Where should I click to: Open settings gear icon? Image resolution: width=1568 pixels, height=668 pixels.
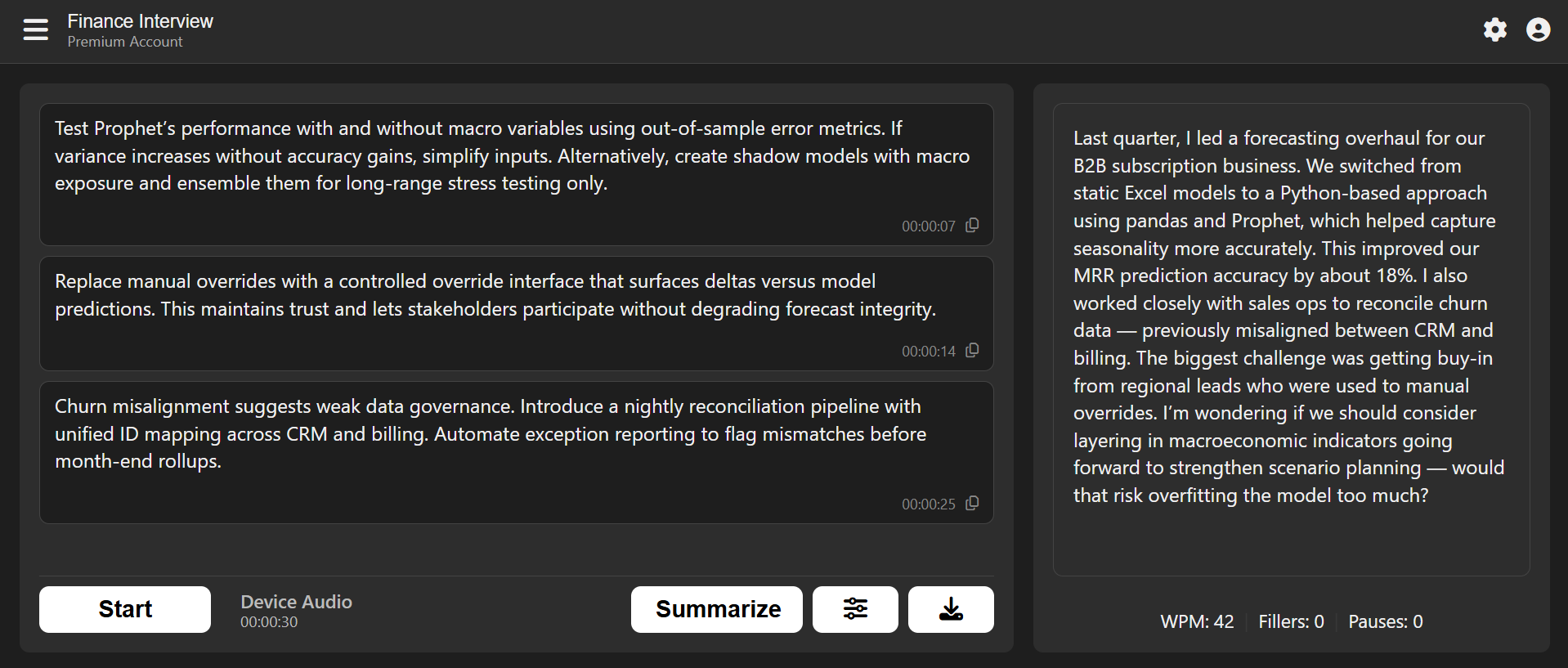[1494, 30]
